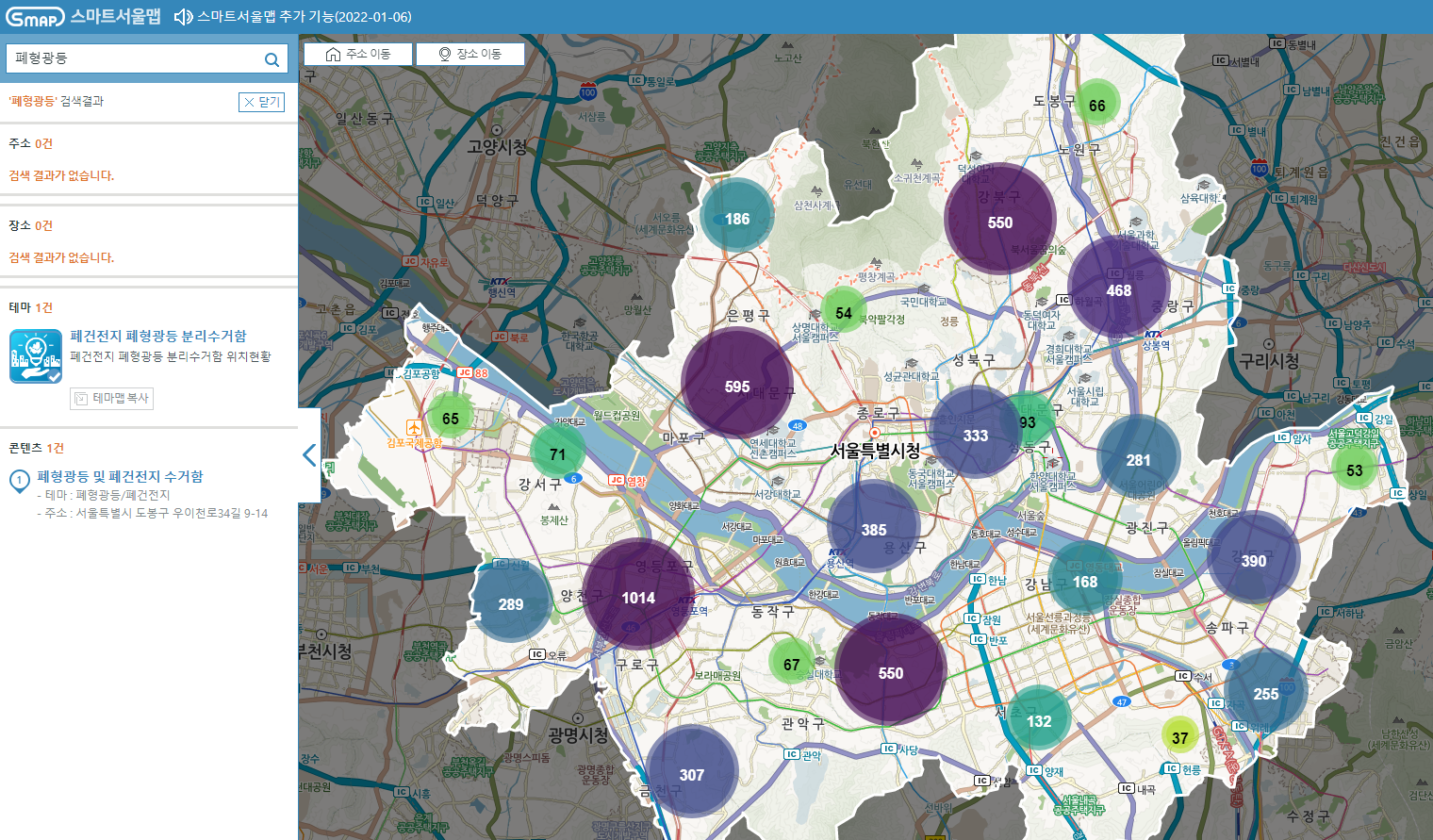Click the recycling theme thumbnail image
This screenshot has height=840, width=1433.
[x=36, y=356]
